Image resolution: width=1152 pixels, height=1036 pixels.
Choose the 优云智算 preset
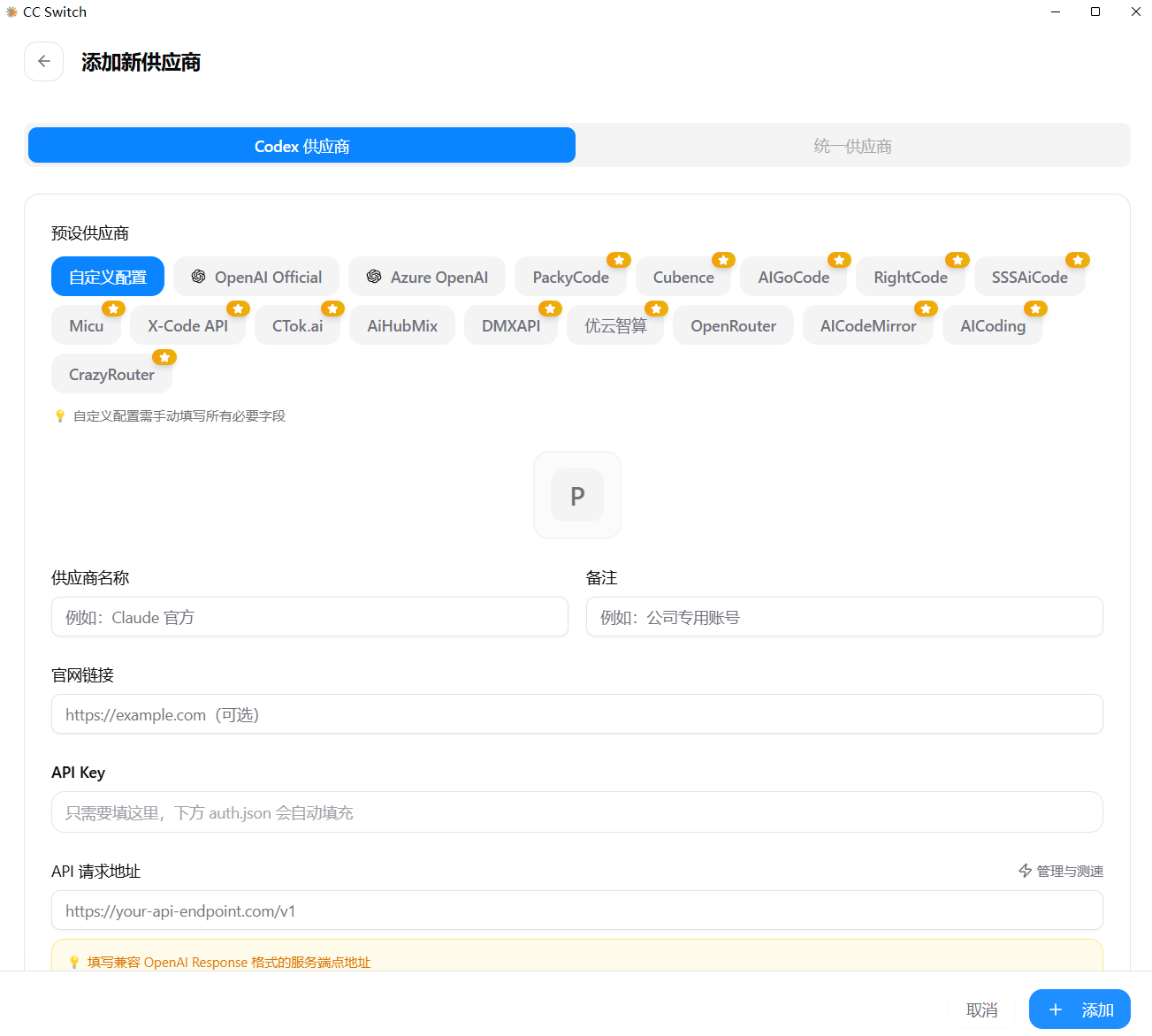615,325
